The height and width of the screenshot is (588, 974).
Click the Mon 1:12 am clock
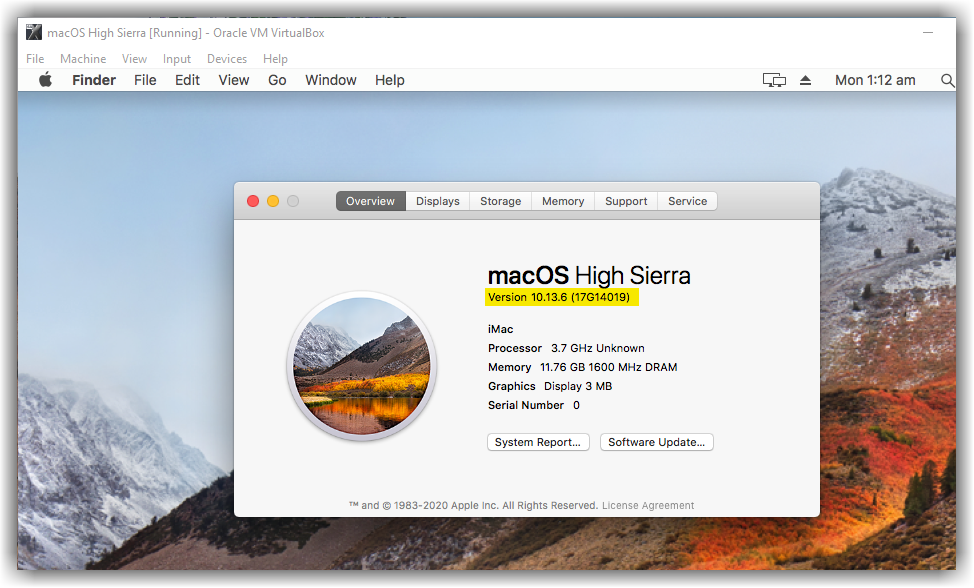[x=875, y=80]
